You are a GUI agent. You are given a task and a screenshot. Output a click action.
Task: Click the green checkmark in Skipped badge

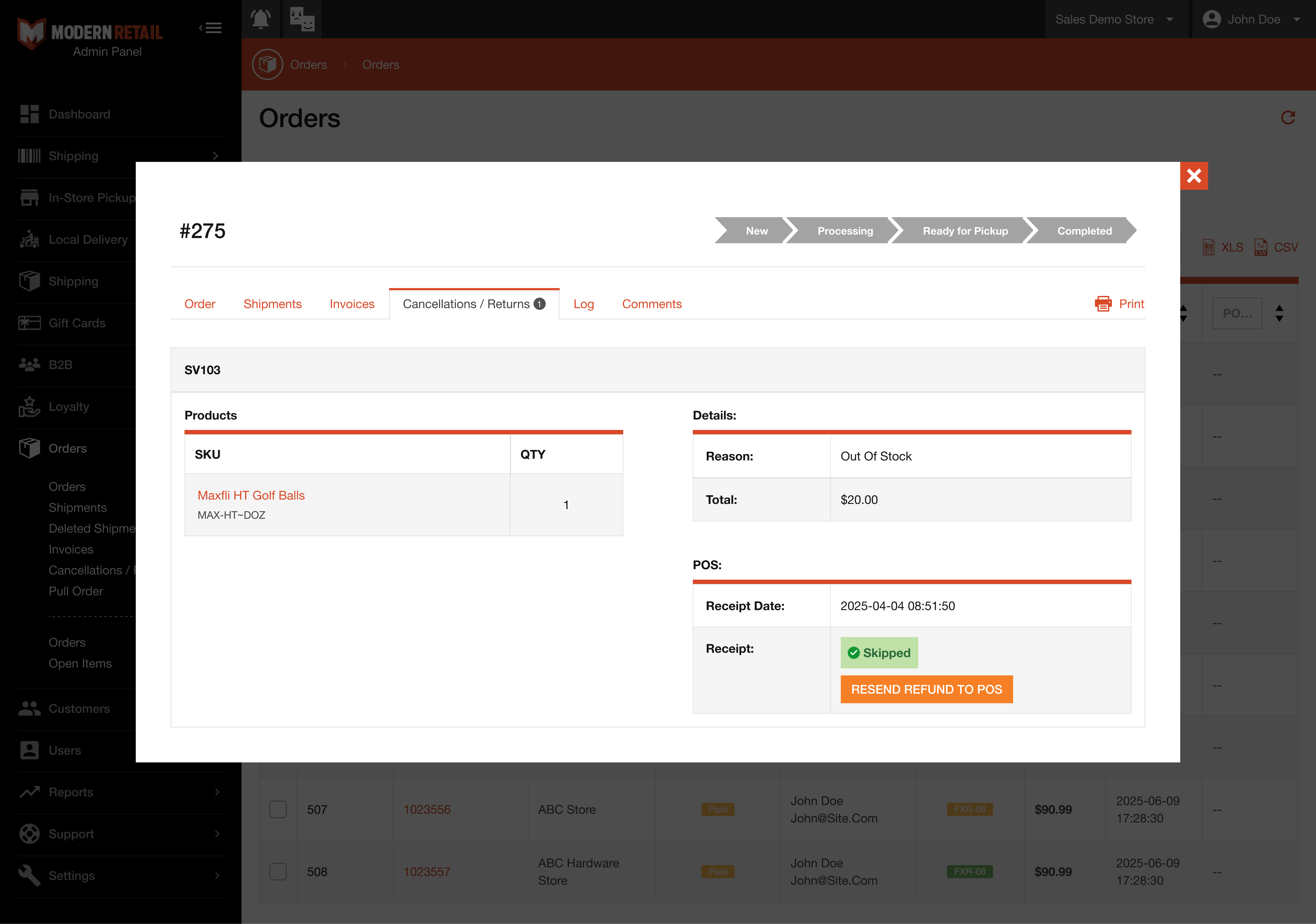(854, 653)
